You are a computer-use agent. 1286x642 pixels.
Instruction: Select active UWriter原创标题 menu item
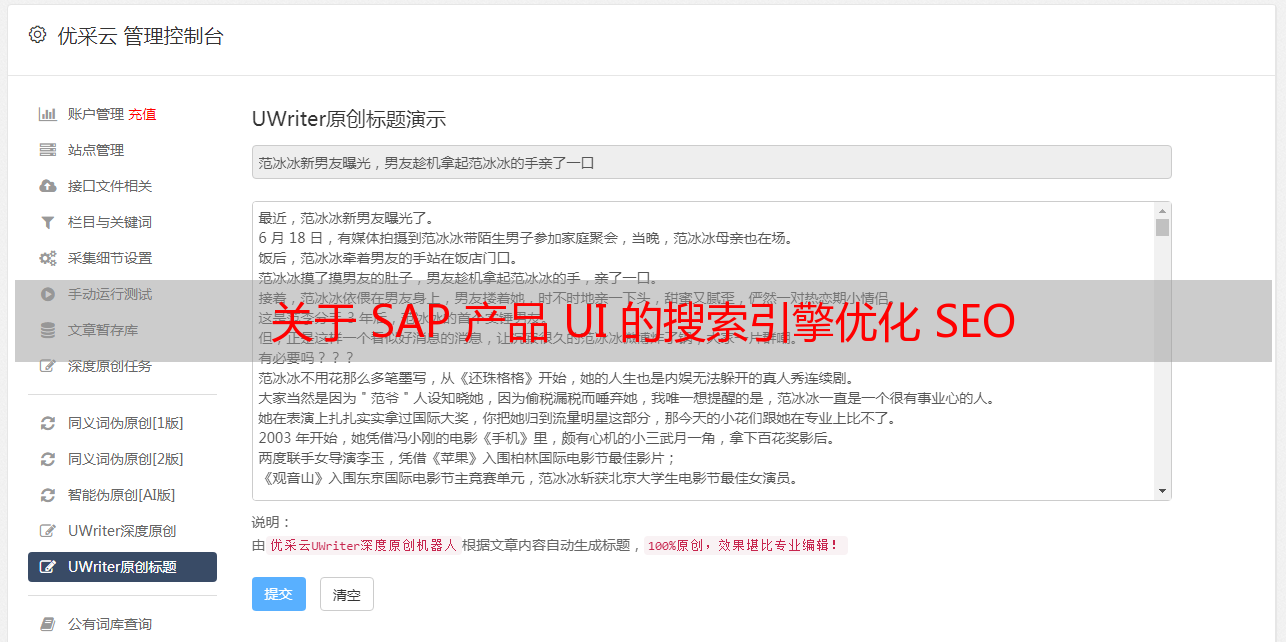pyautogui.click(x=122, y=567)
